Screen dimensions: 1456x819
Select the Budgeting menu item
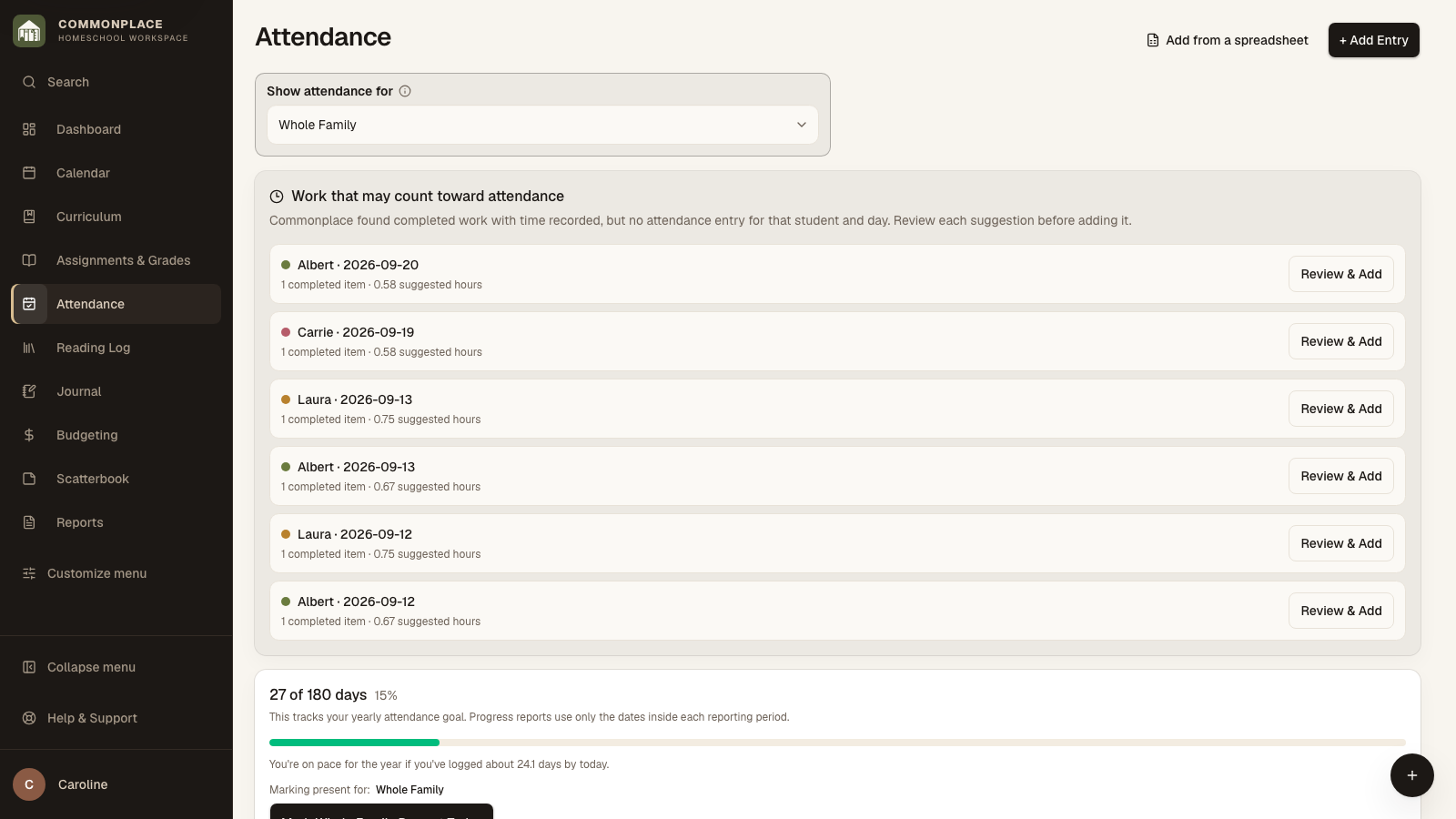116,435
